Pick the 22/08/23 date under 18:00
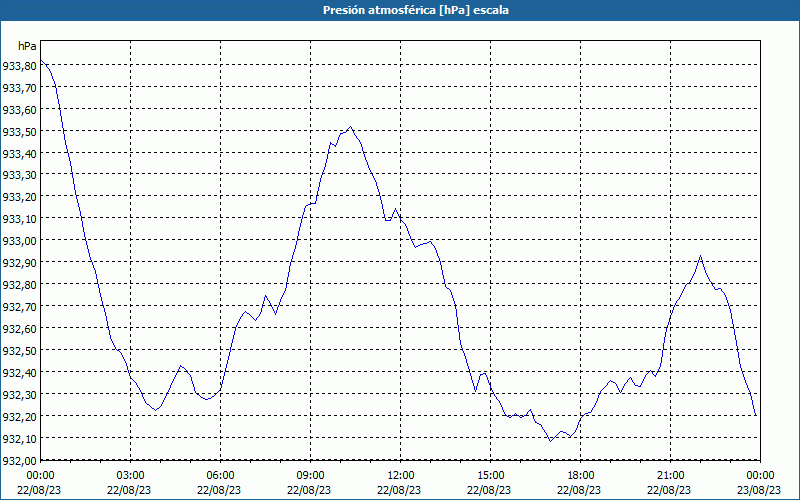Viewport: 800px width, 500px height. [579, 490]
